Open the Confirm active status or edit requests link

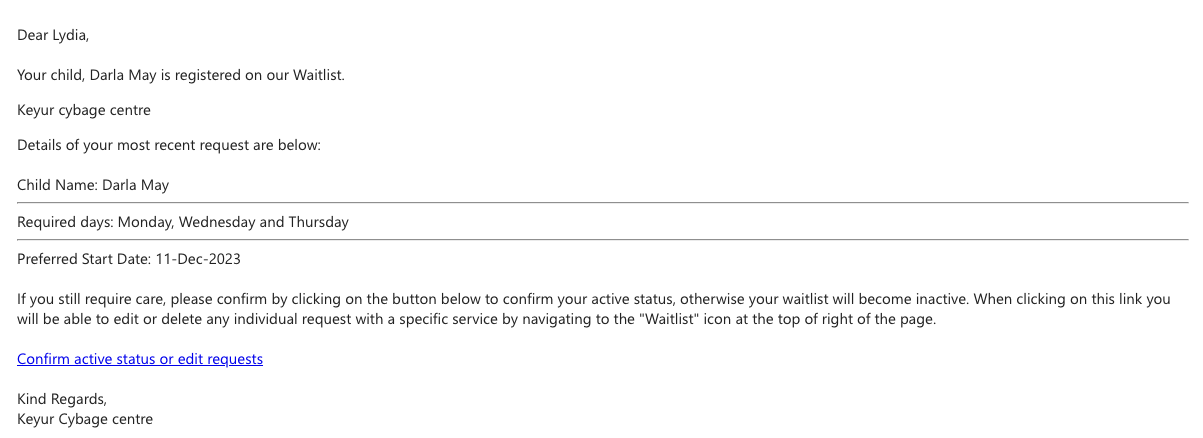(x=140, y=359)
